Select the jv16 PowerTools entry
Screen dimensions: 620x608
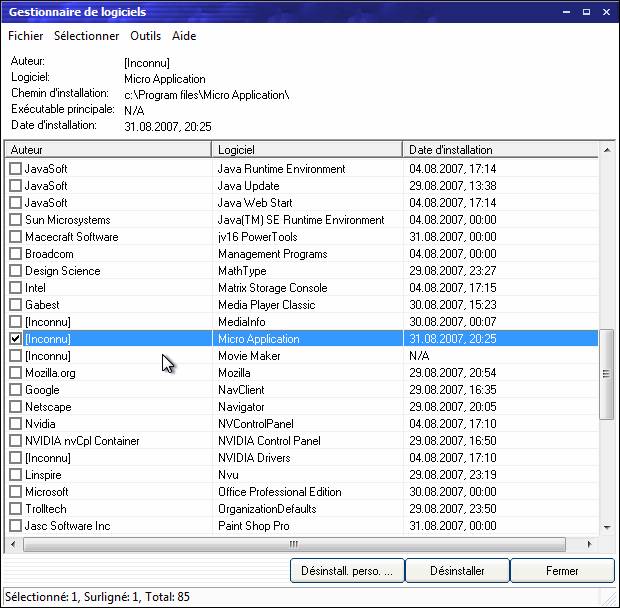pyautogui.click(x=257, y=237)
